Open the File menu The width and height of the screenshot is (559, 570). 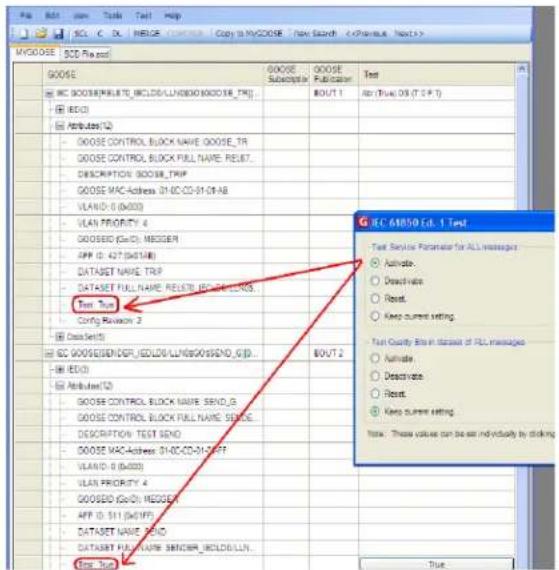tap(26, 16)
